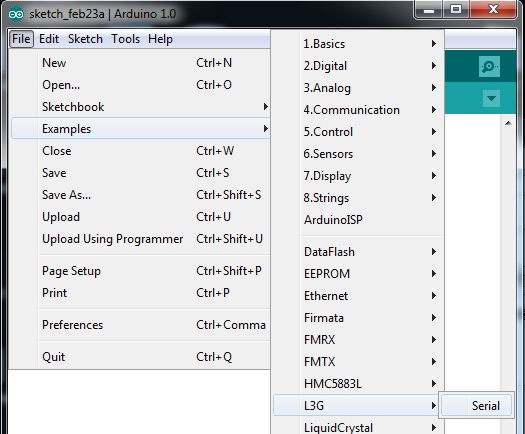This screenshot has width=525, height=434.
Task: Click Page Setup in File menu
Action: coord(141,271)
